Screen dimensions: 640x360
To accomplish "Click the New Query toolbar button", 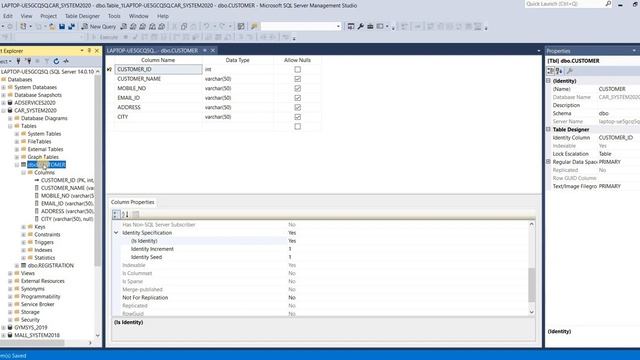I will [x=99, y=27].
